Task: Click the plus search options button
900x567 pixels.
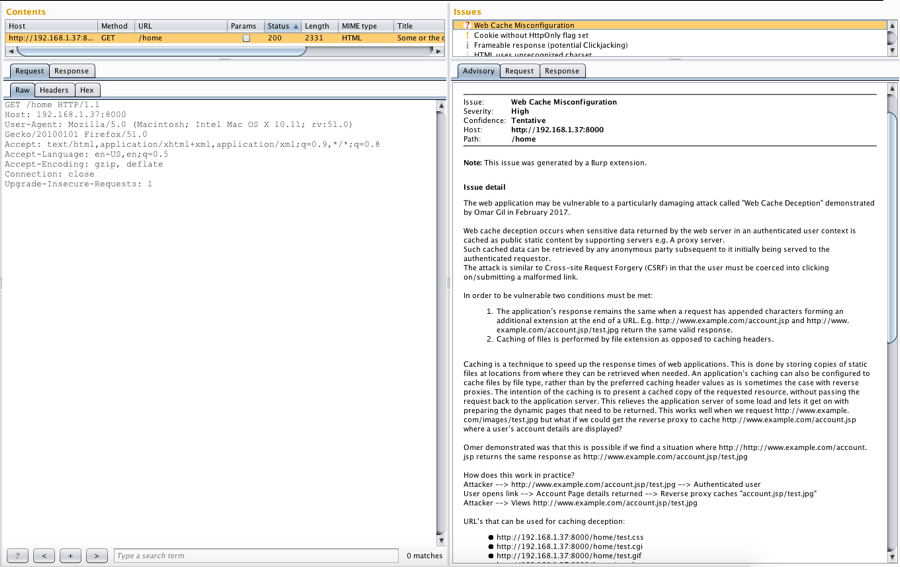Action: (x=70, y=556)
